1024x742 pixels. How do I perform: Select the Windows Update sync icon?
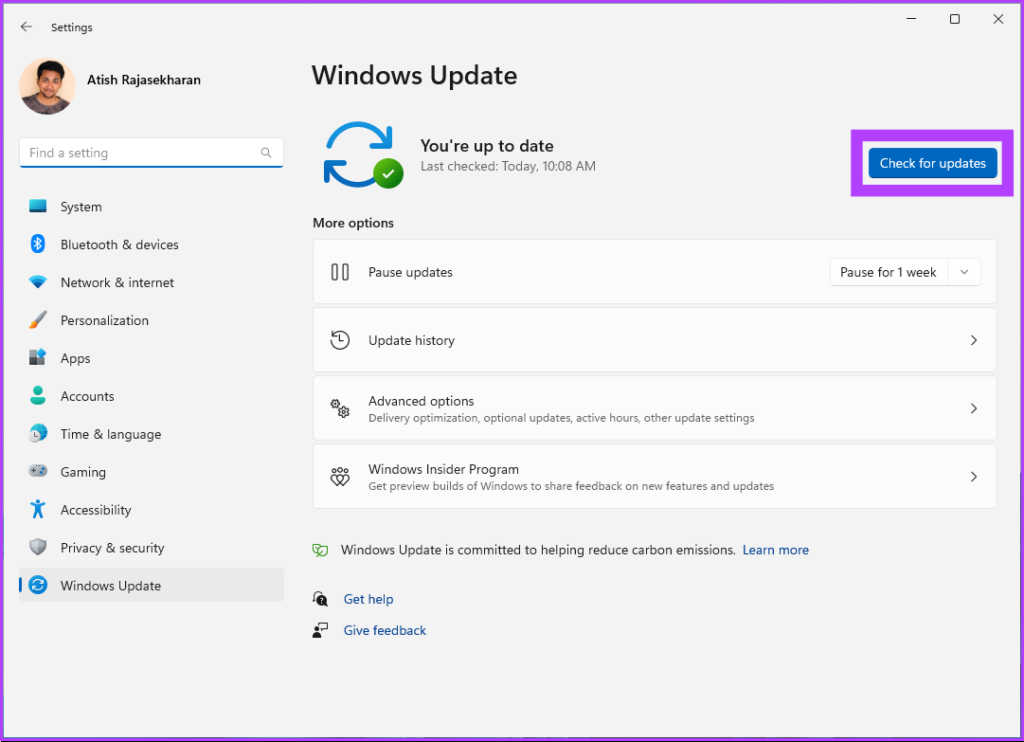point(37,585)
